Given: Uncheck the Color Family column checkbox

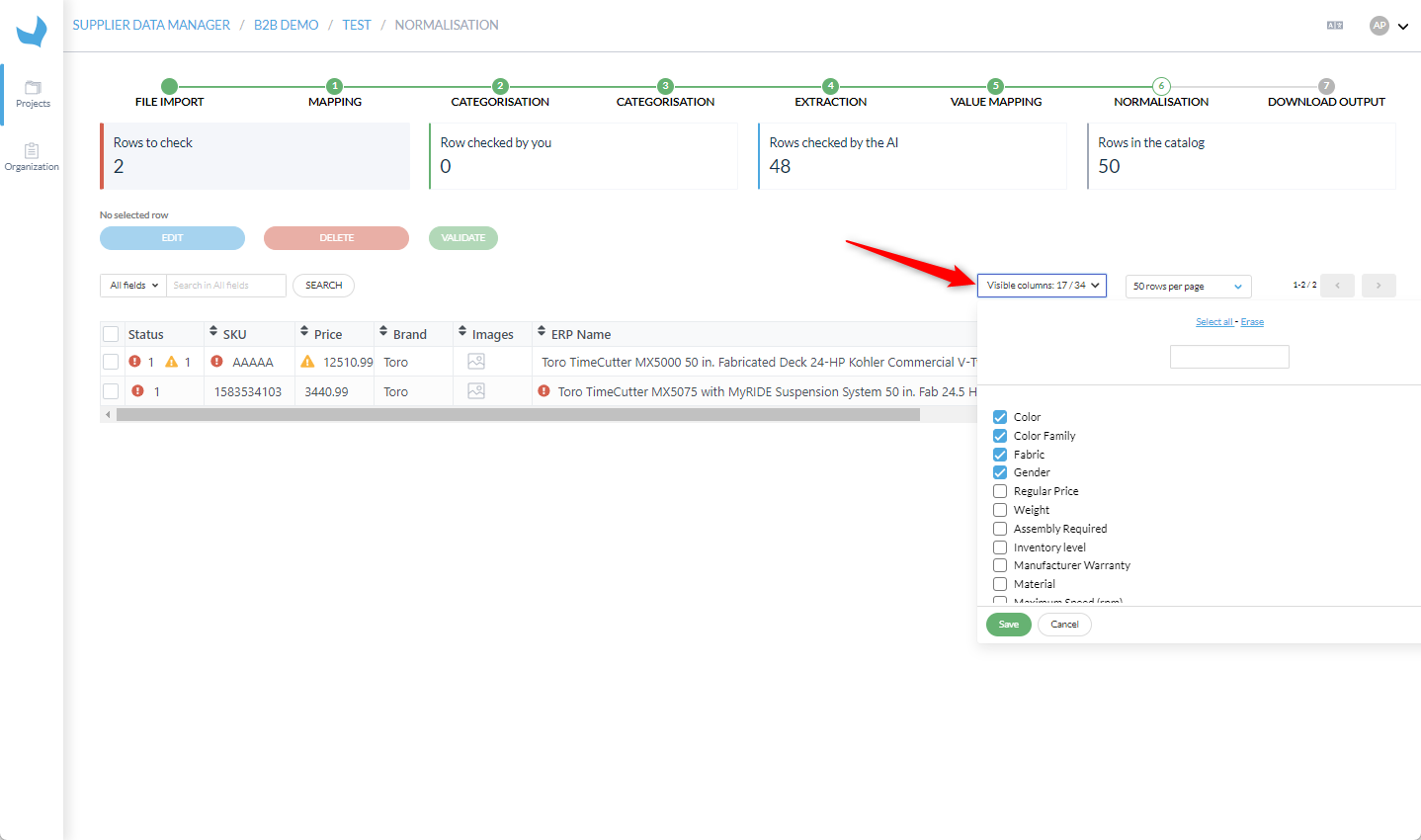Looking at the screenshot, I should point(1000,436).
